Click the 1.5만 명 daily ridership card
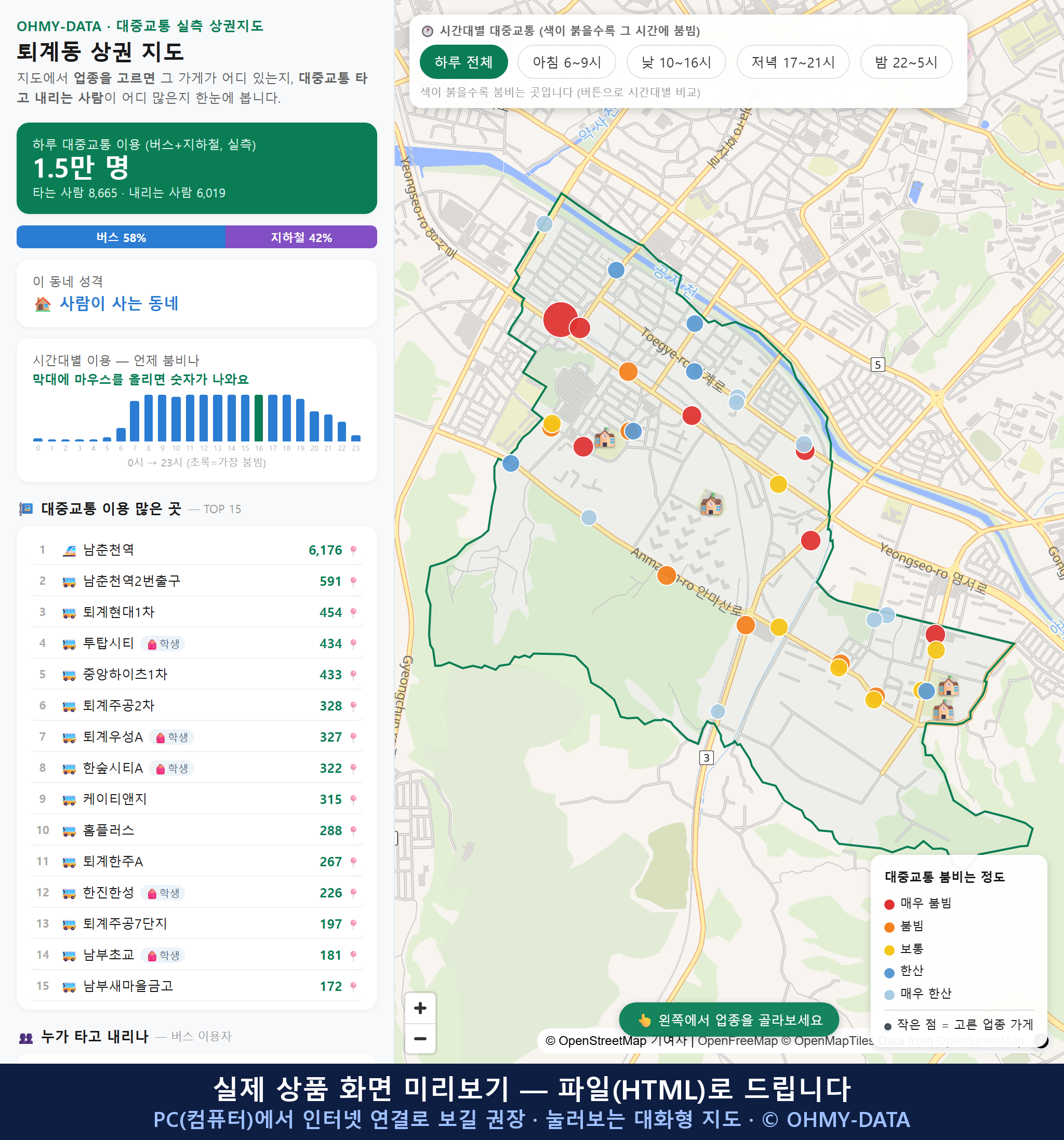1064x1140 pixels. [x=197, y=168]
